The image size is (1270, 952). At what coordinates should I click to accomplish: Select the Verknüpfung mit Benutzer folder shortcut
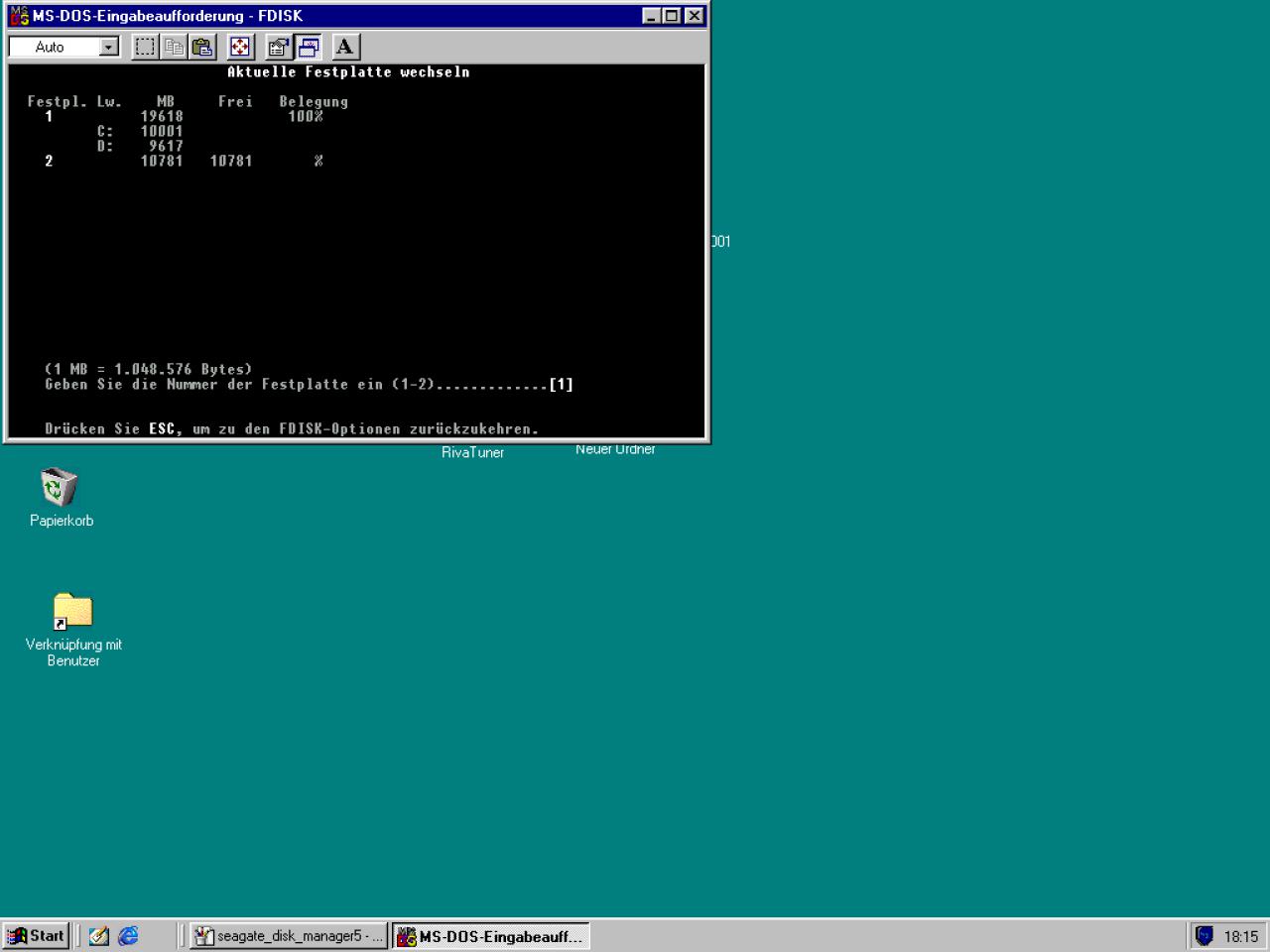(x=72, y=612)
